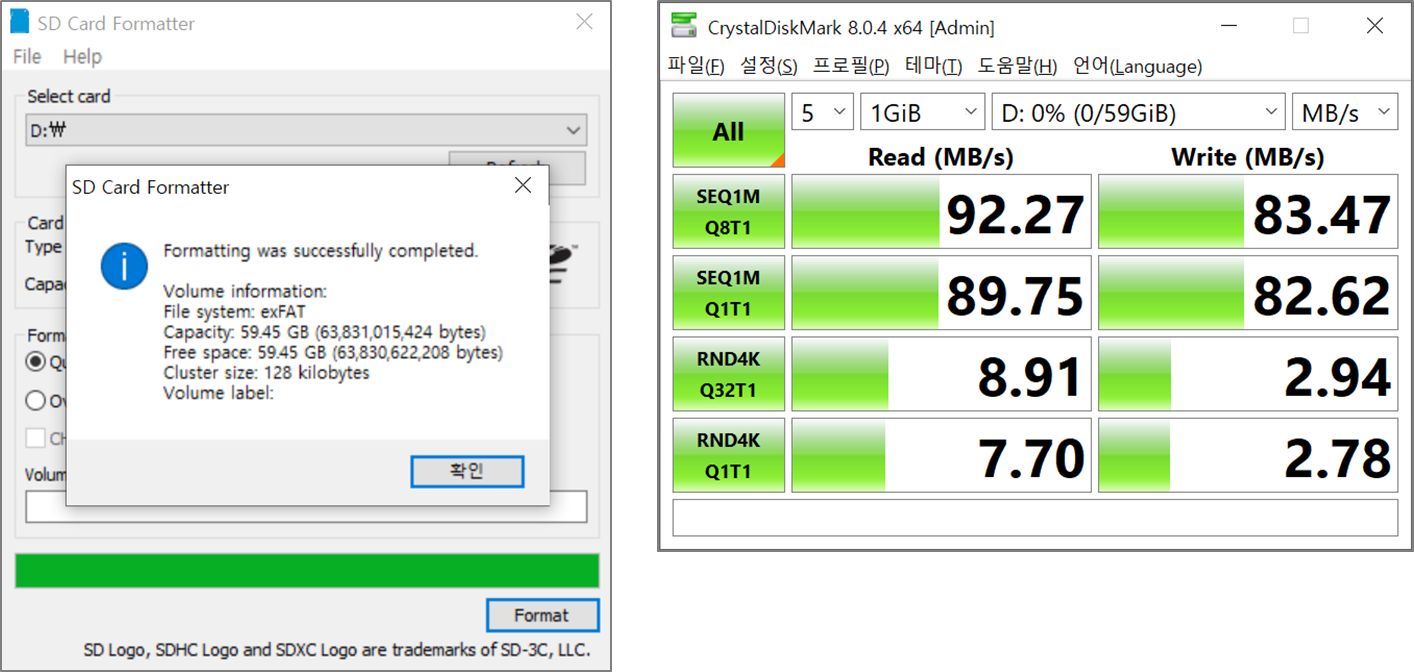Select the second formatting option radio button

36,401
